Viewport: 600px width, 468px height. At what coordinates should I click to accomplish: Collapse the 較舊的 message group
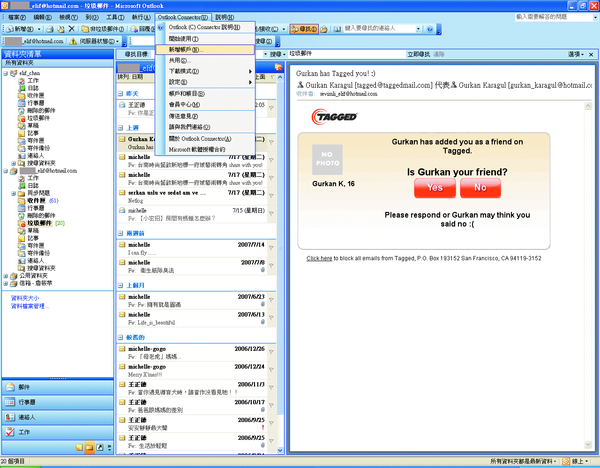click(x=121, y=338)
